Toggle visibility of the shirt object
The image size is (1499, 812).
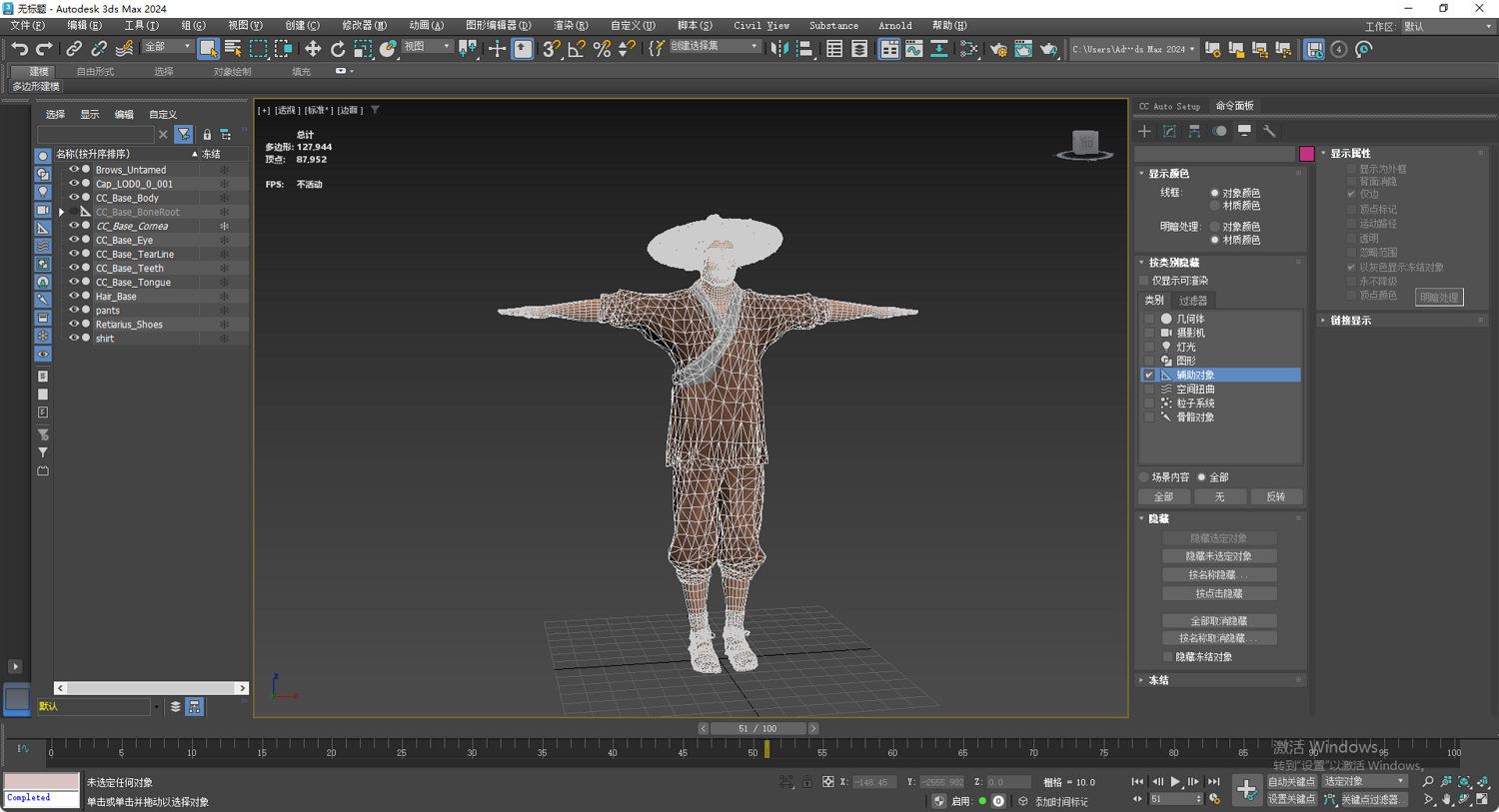coord(73,339)
